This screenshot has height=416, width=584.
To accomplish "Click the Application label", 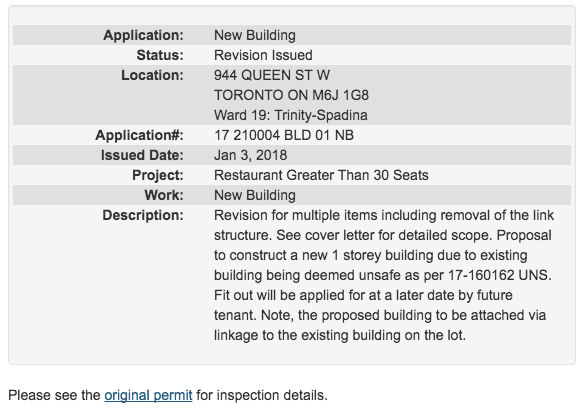I will [143, 35].
